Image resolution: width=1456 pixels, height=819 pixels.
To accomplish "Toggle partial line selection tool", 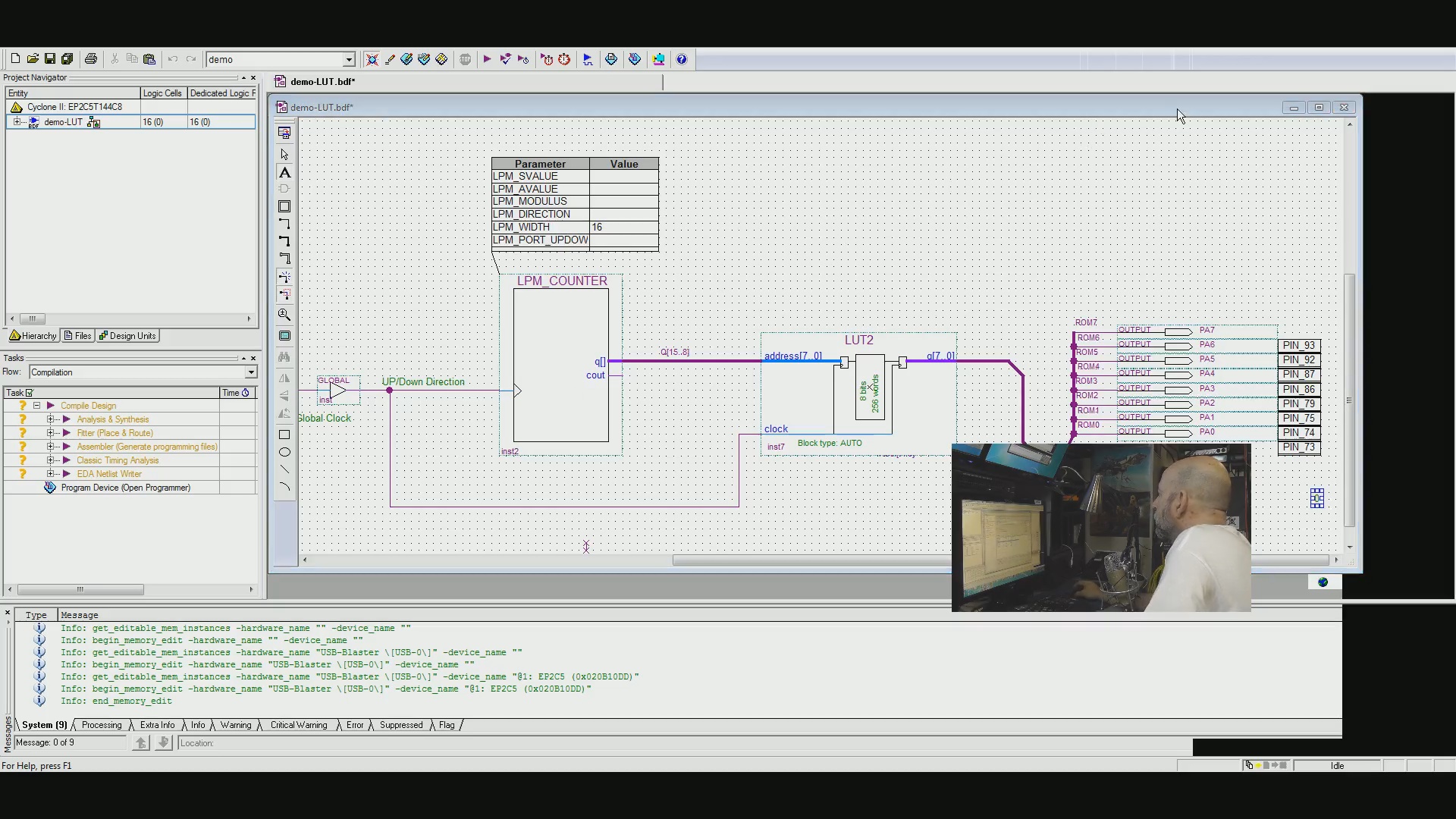I will (284, 295).
